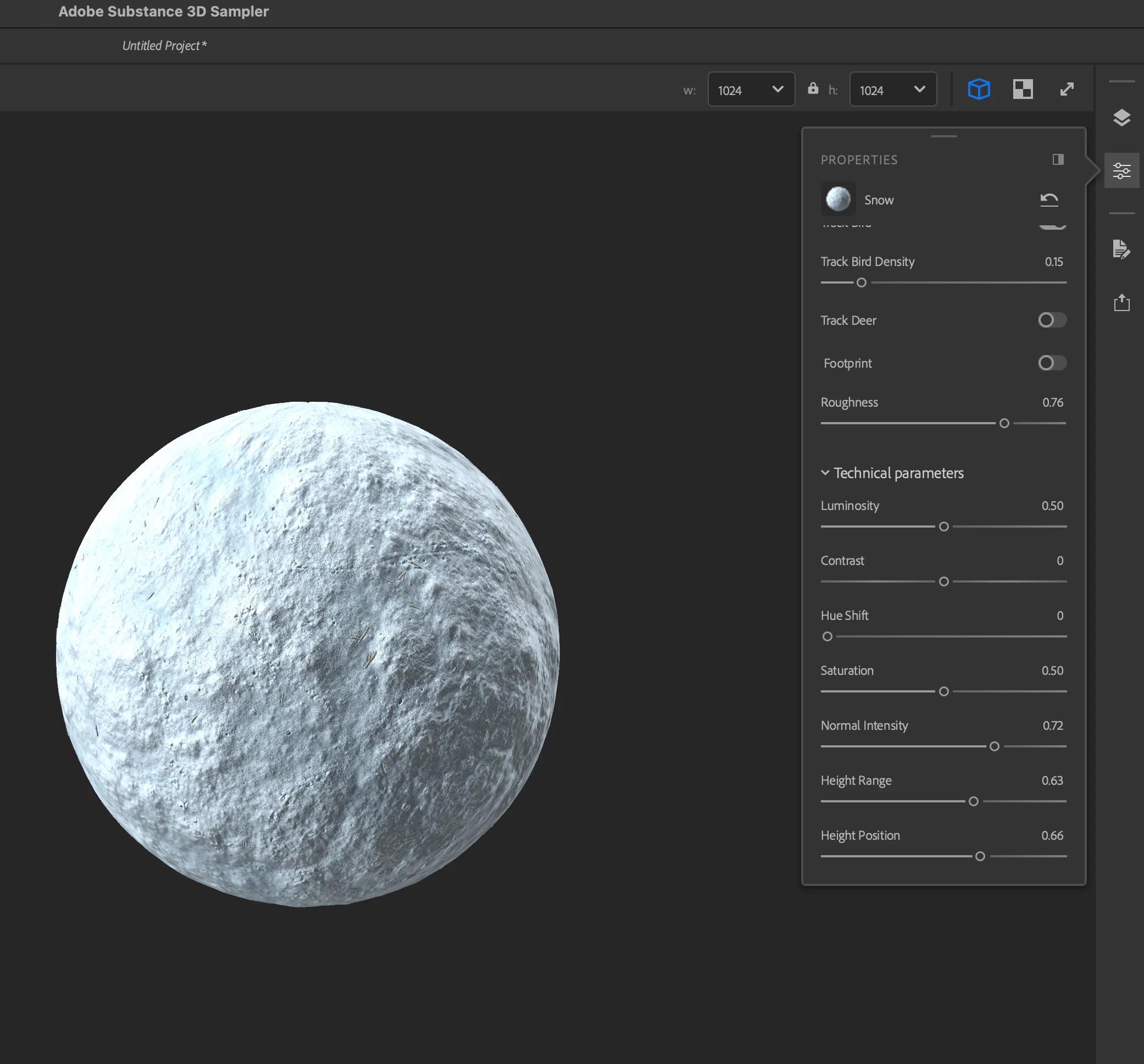The width and height of the screenshot is (1144, 1064).
Task: Open the metadata document edit icon
Action: [1121, 249]
